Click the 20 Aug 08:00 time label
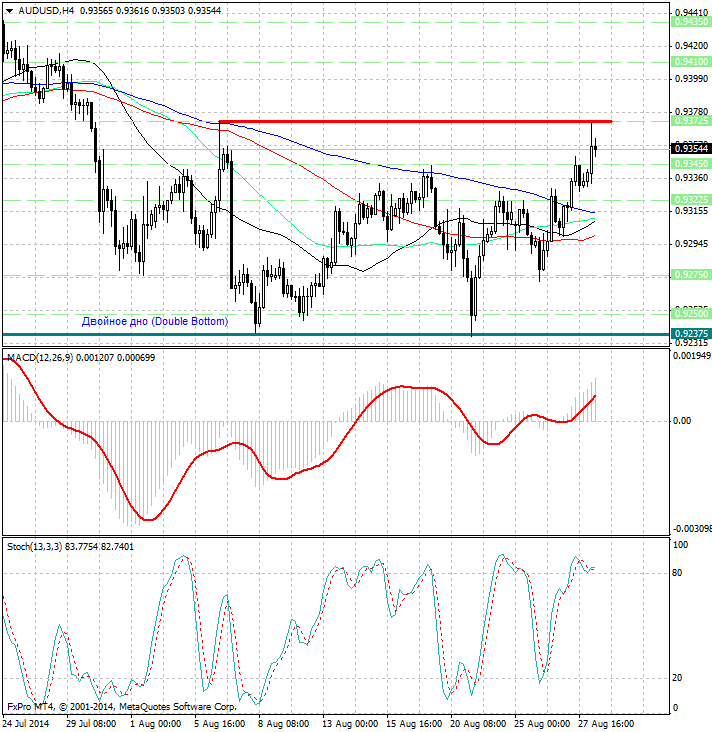The image size is (712, 732). 479,724
